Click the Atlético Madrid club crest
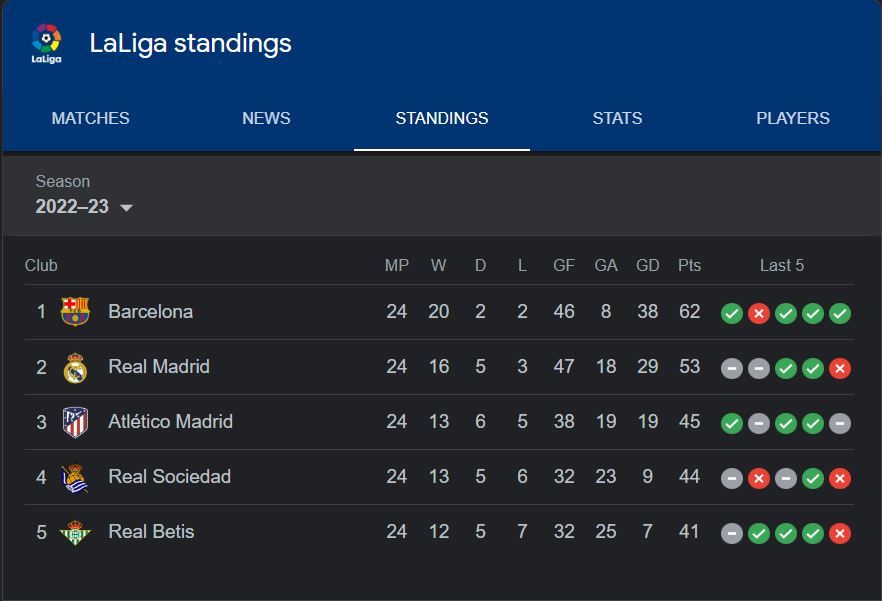The height and width of the screenshot is (601, 882). (75, 422)
